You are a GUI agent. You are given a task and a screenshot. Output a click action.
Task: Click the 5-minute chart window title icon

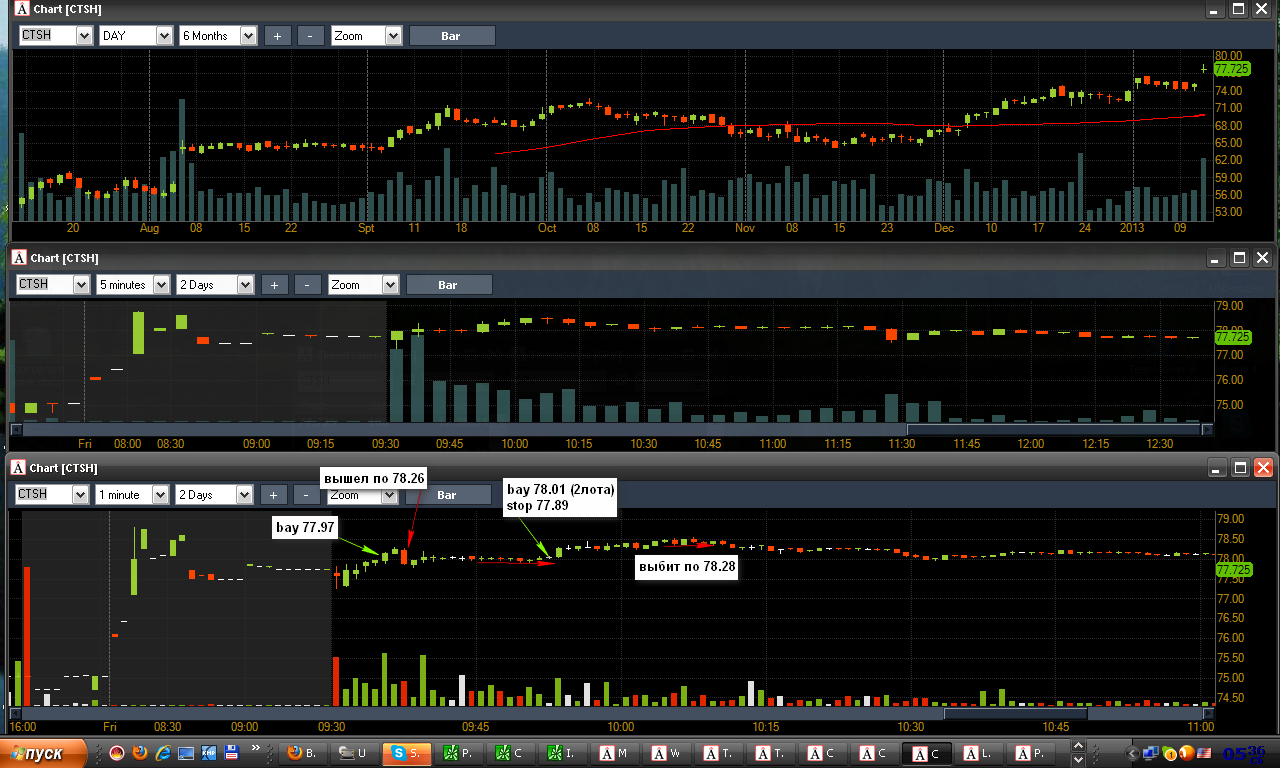pos(19,258)
